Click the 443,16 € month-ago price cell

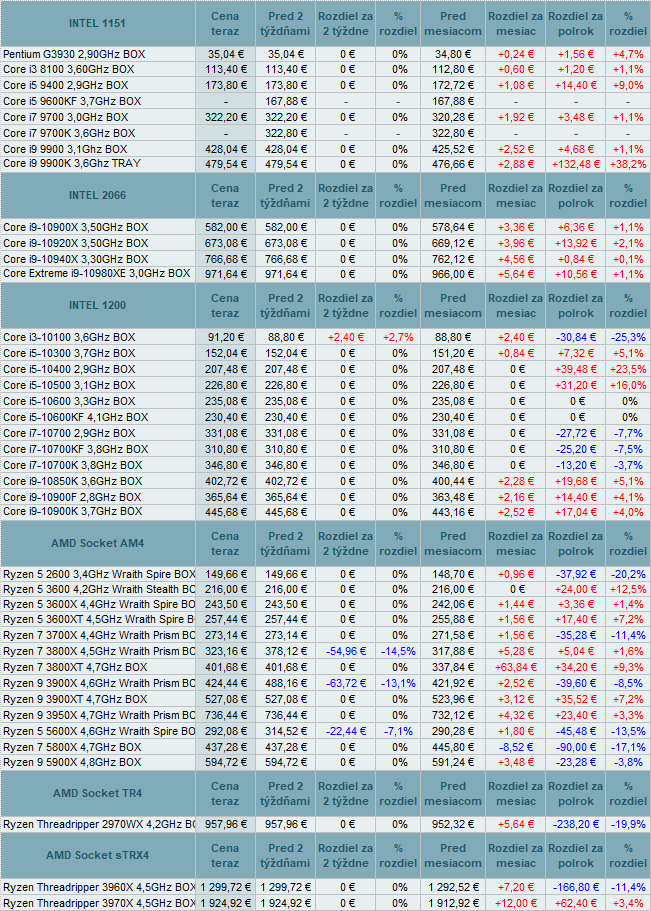[x=453, y=512]
